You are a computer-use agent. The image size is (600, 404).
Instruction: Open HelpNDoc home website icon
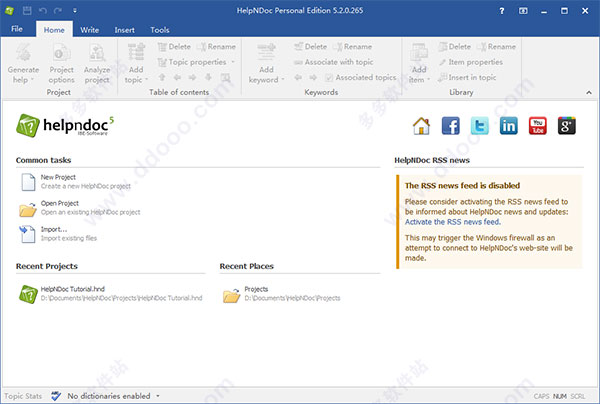click(x=421, y=126)
